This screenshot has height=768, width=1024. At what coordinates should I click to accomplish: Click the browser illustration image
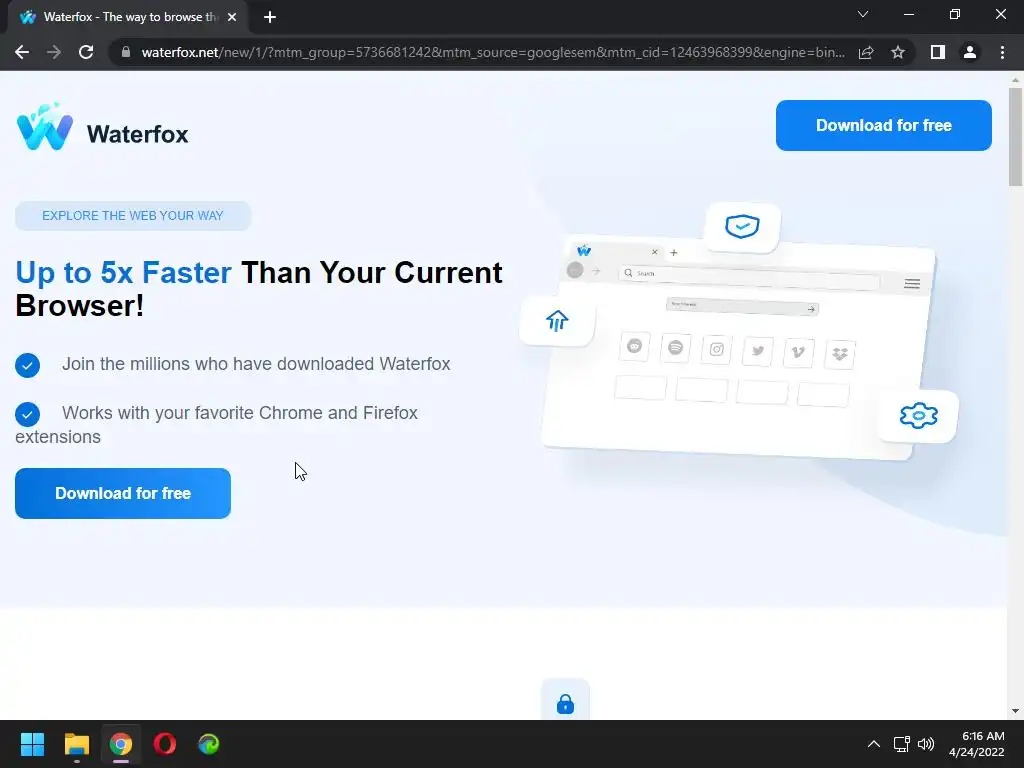point(739,332)
